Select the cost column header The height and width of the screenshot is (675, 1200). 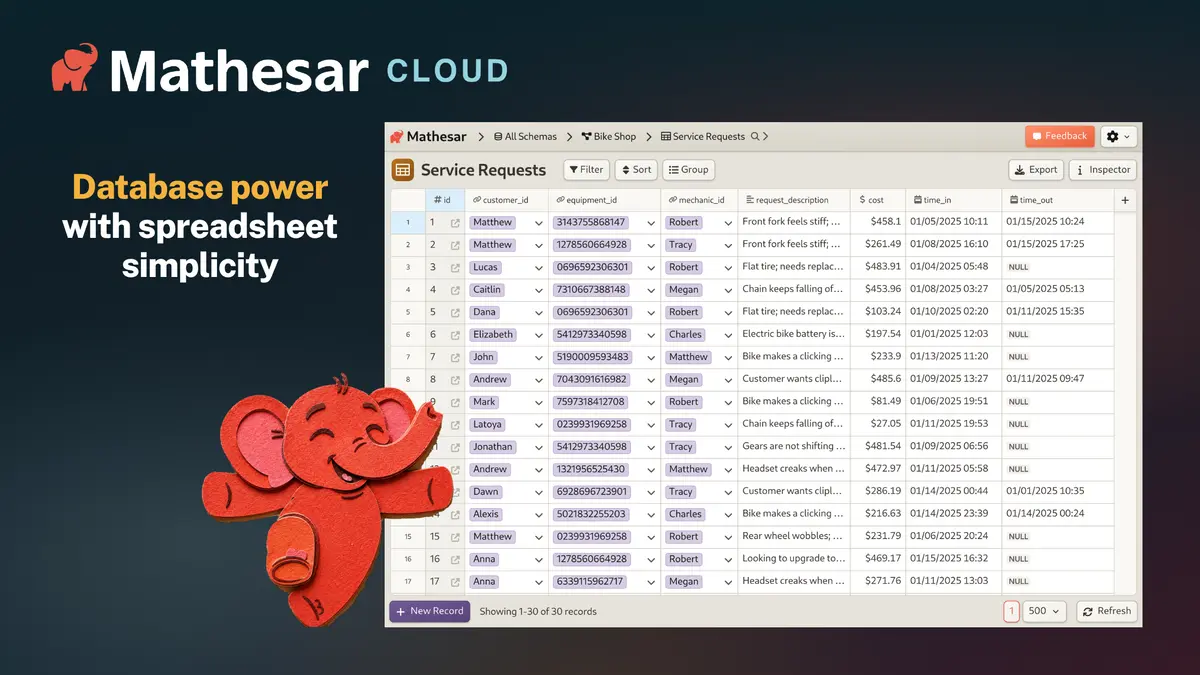pyautogui.click(x=878, y=200)
